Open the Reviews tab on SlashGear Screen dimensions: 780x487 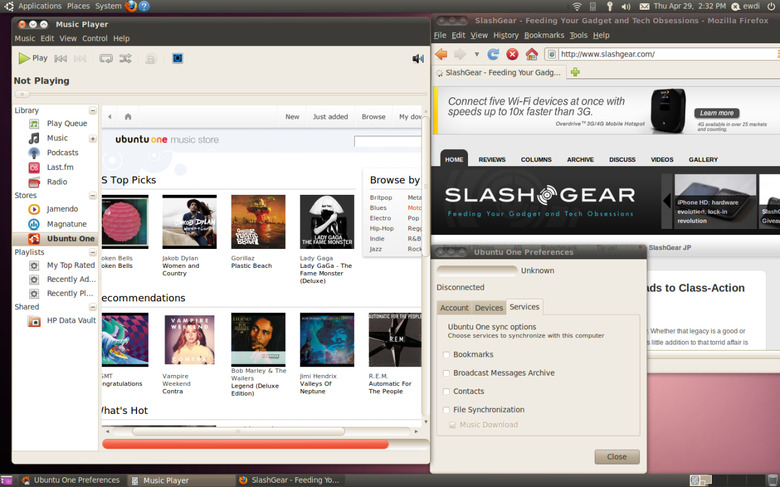pyautogui.click(x=492, y=160)
